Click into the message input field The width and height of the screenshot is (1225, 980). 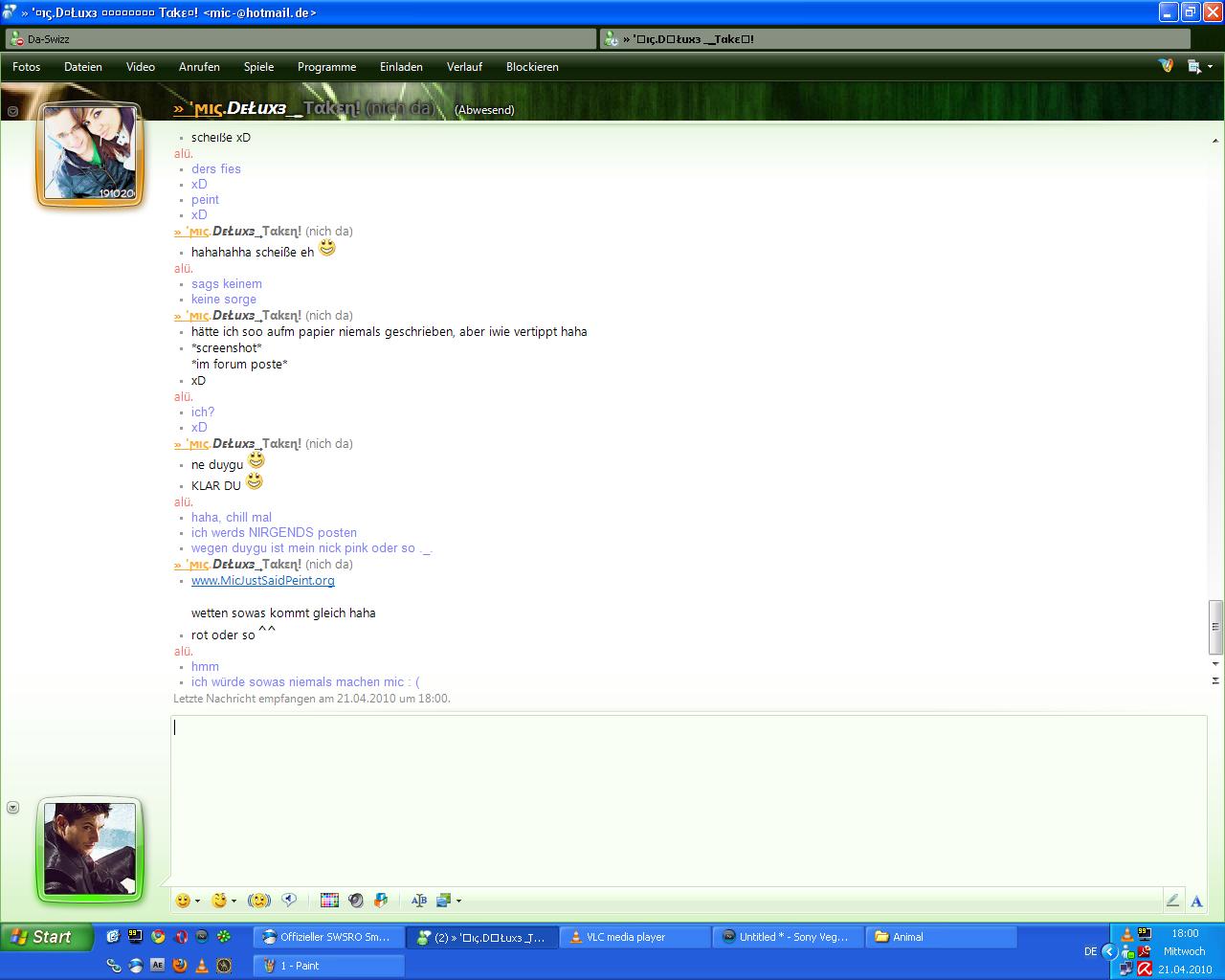click(x=670, y=794)
